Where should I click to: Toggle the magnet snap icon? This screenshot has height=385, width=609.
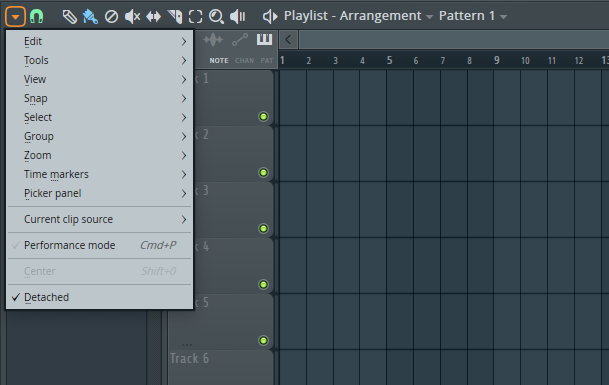(x=37, y=17)
